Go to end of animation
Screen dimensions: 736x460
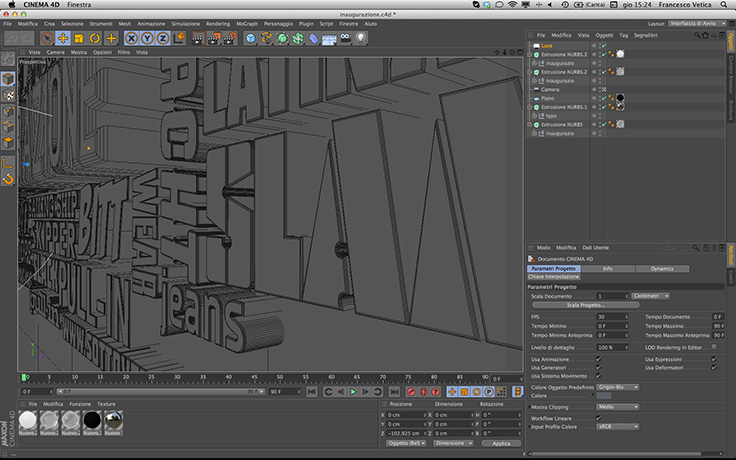tap(394, 391)
